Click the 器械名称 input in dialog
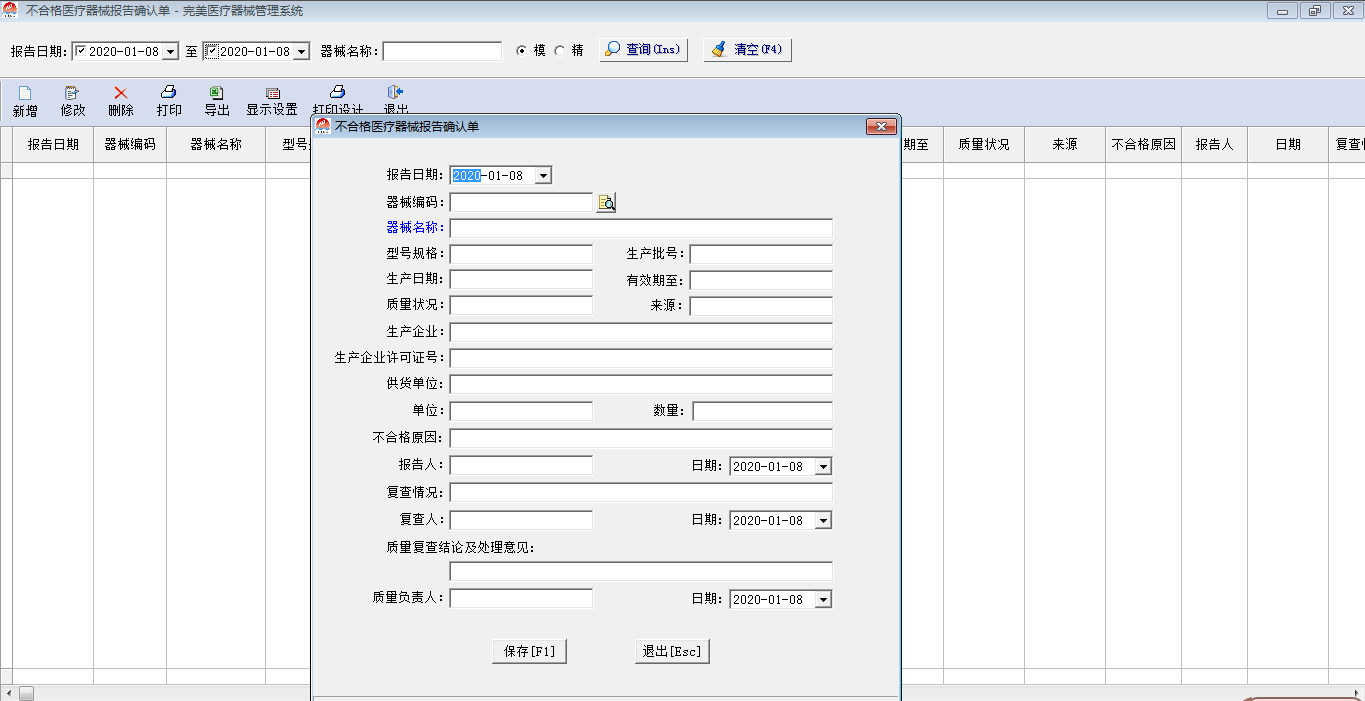1365x701 pixels. [x=641, y=228]
